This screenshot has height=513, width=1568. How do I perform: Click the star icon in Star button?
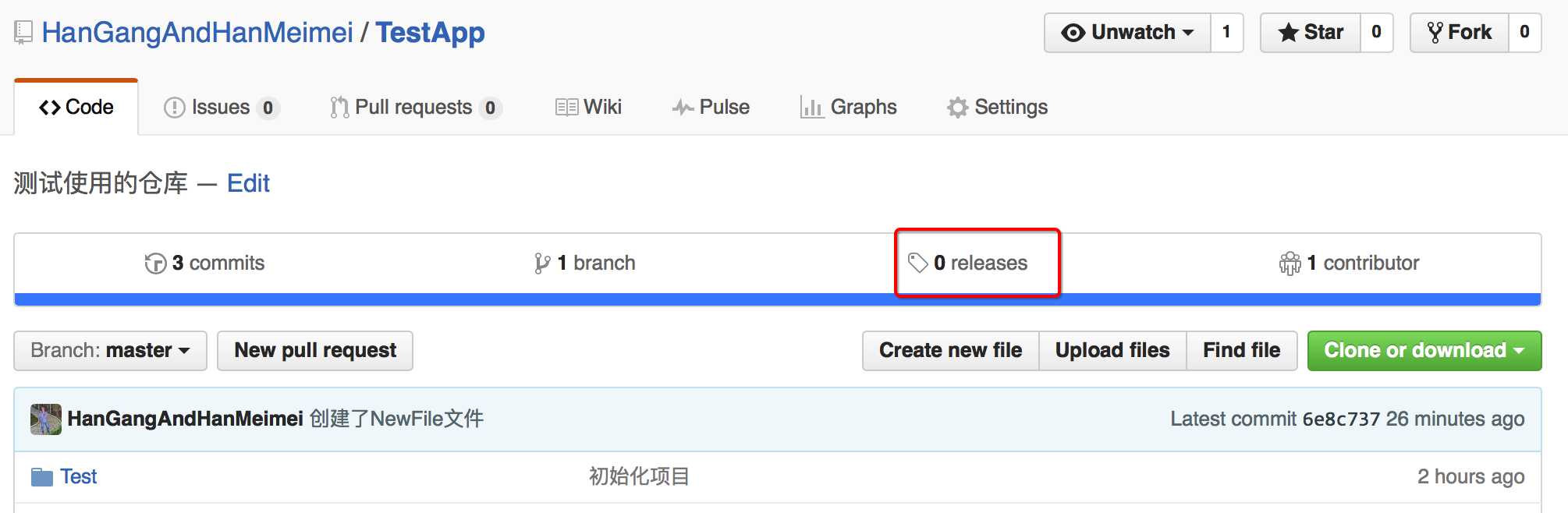coord(1289,32)
